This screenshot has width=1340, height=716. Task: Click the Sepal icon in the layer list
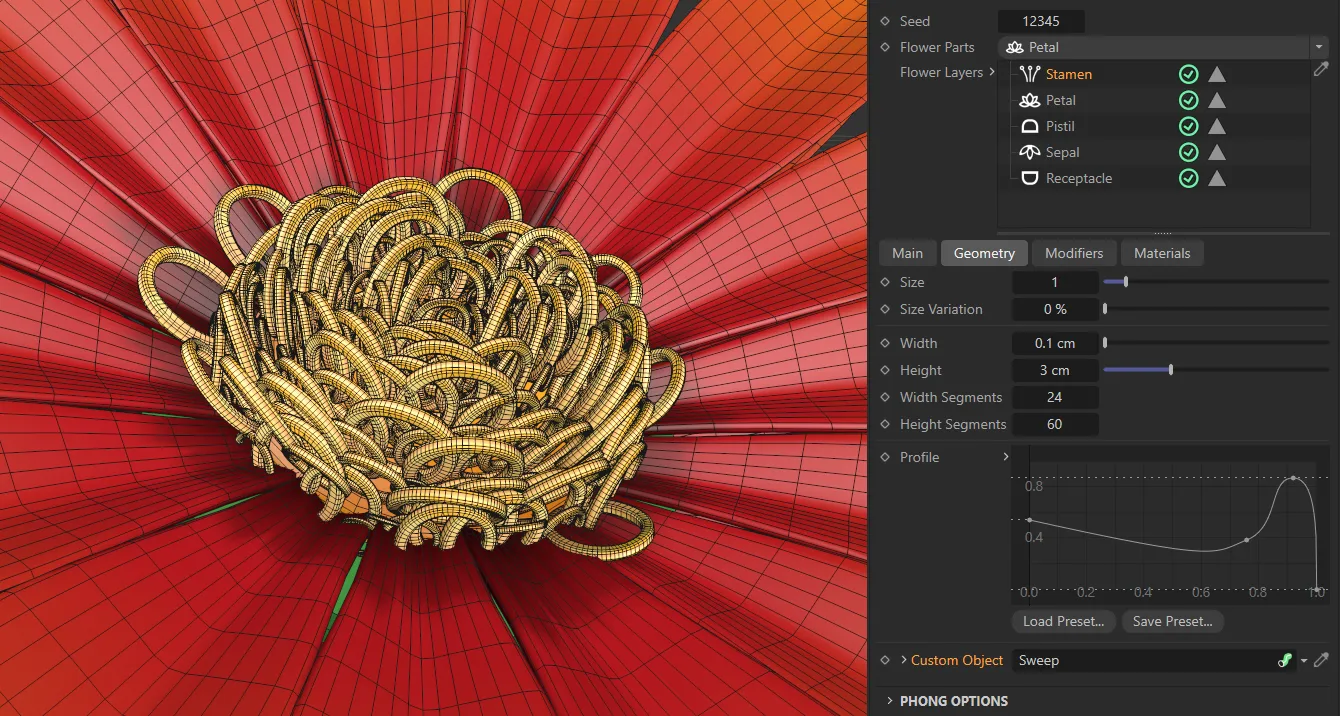coord(1029,152)
